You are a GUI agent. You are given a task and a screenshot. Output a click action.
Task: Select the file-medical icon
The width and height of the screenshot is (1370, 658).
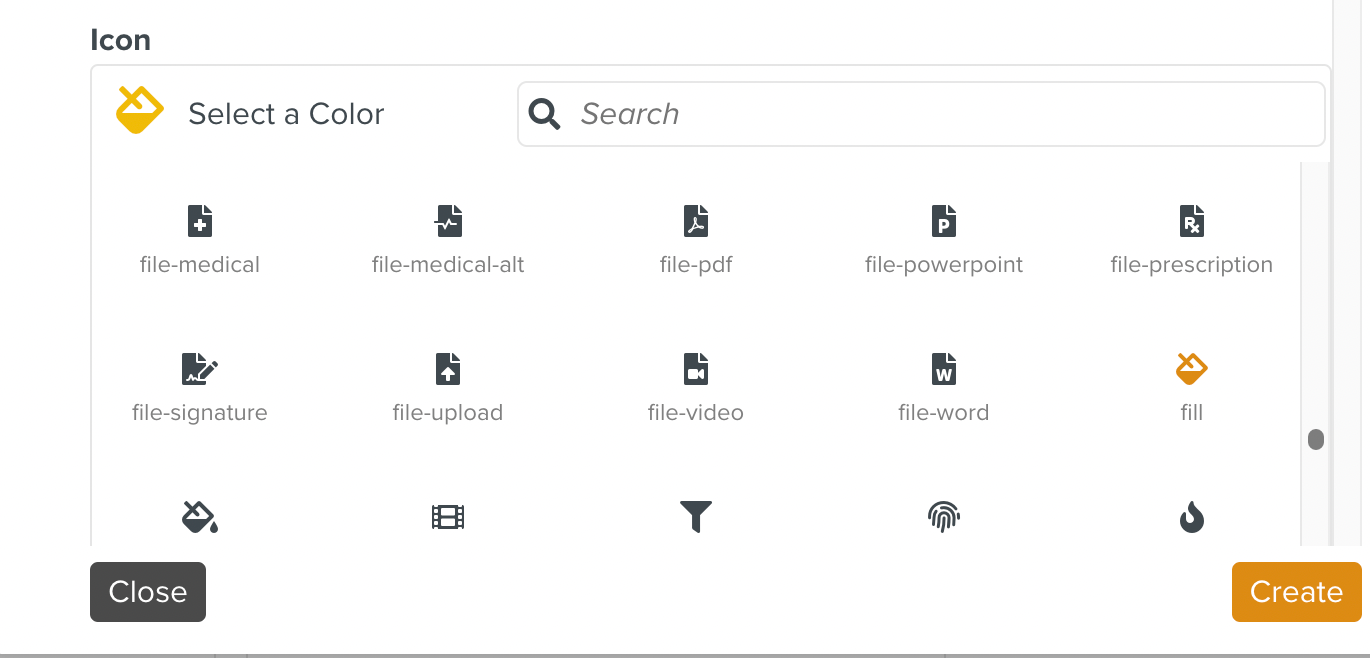coord(200,220)
